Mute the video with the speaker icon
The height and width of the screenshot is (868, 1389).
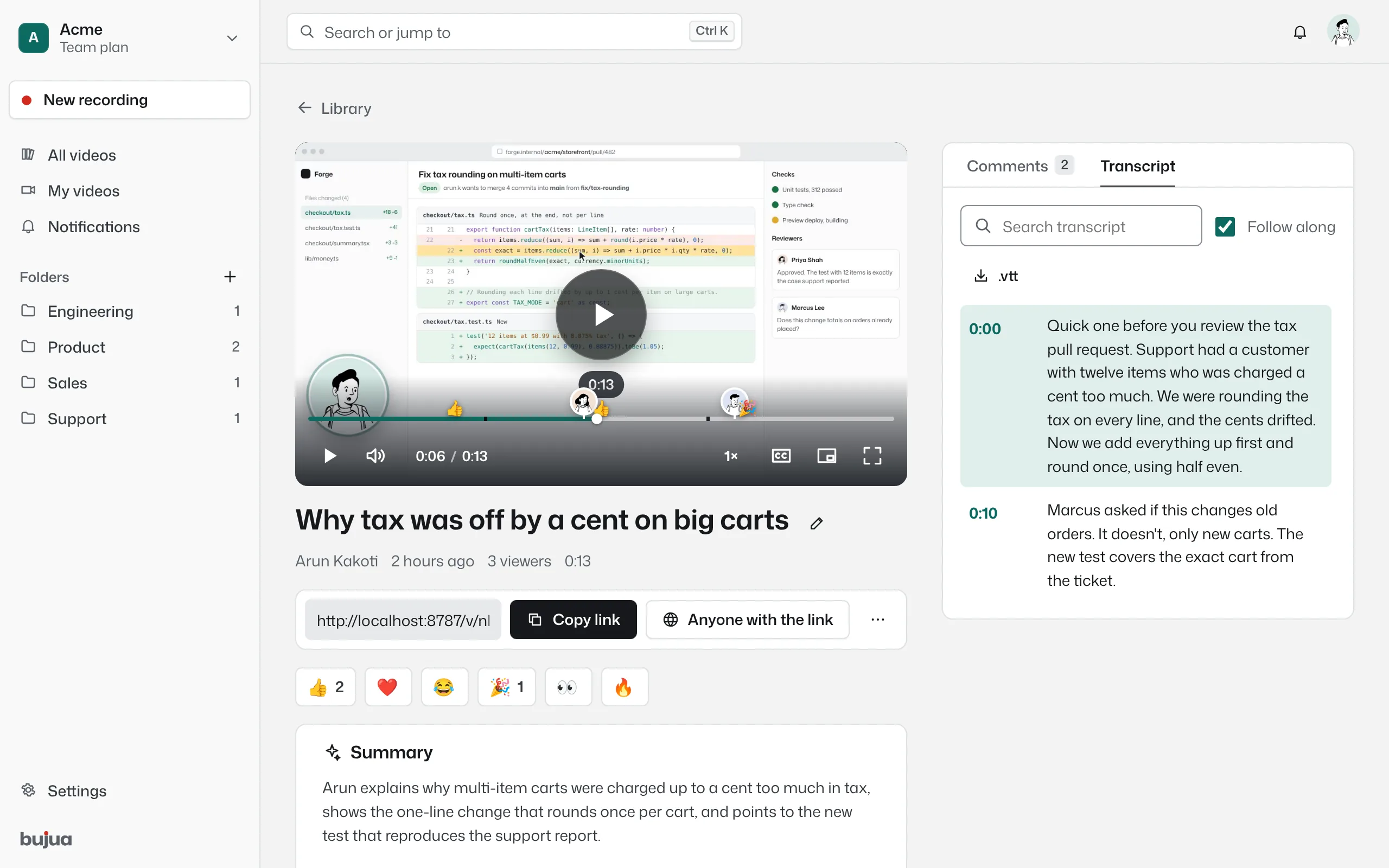tap(375, 456)
